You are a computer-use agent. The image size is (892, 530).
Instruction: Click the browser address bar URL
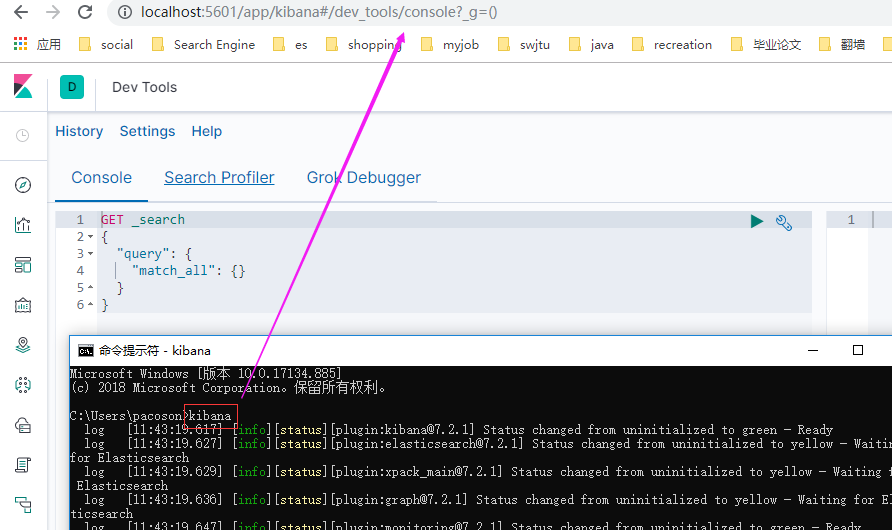319,12
